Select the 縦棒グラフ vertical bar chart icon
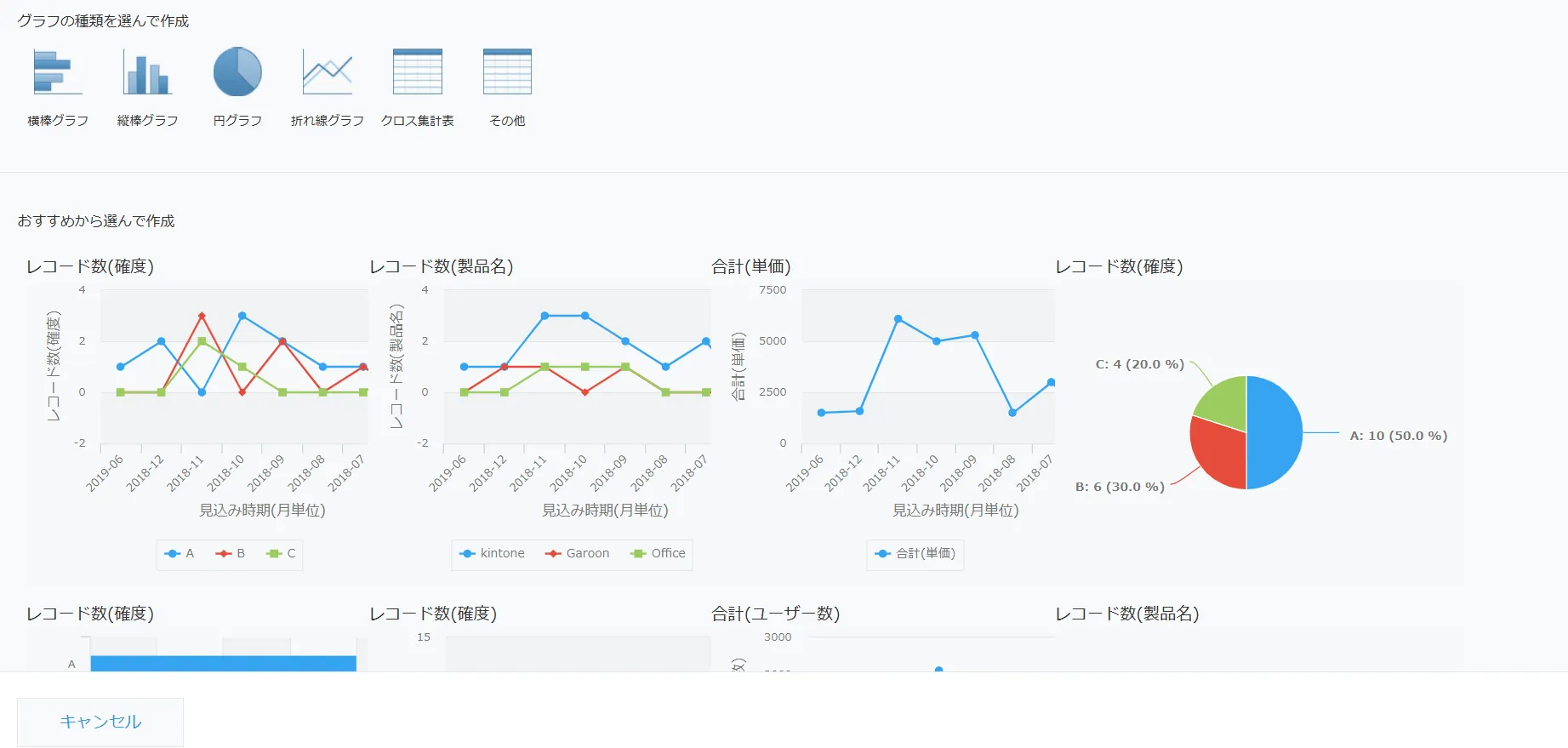The width and height of the screenshot is (1568, 748). [148, 71]
